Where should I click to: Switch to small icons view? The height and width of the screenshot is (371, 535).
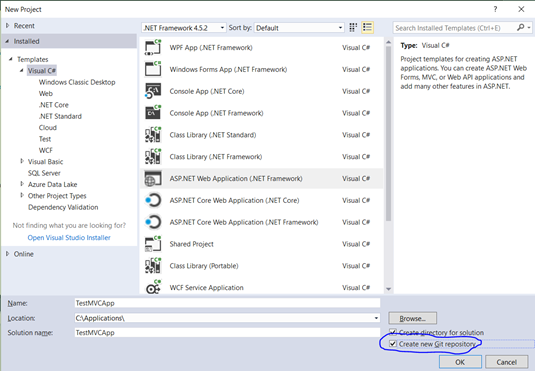coord(353,28)
